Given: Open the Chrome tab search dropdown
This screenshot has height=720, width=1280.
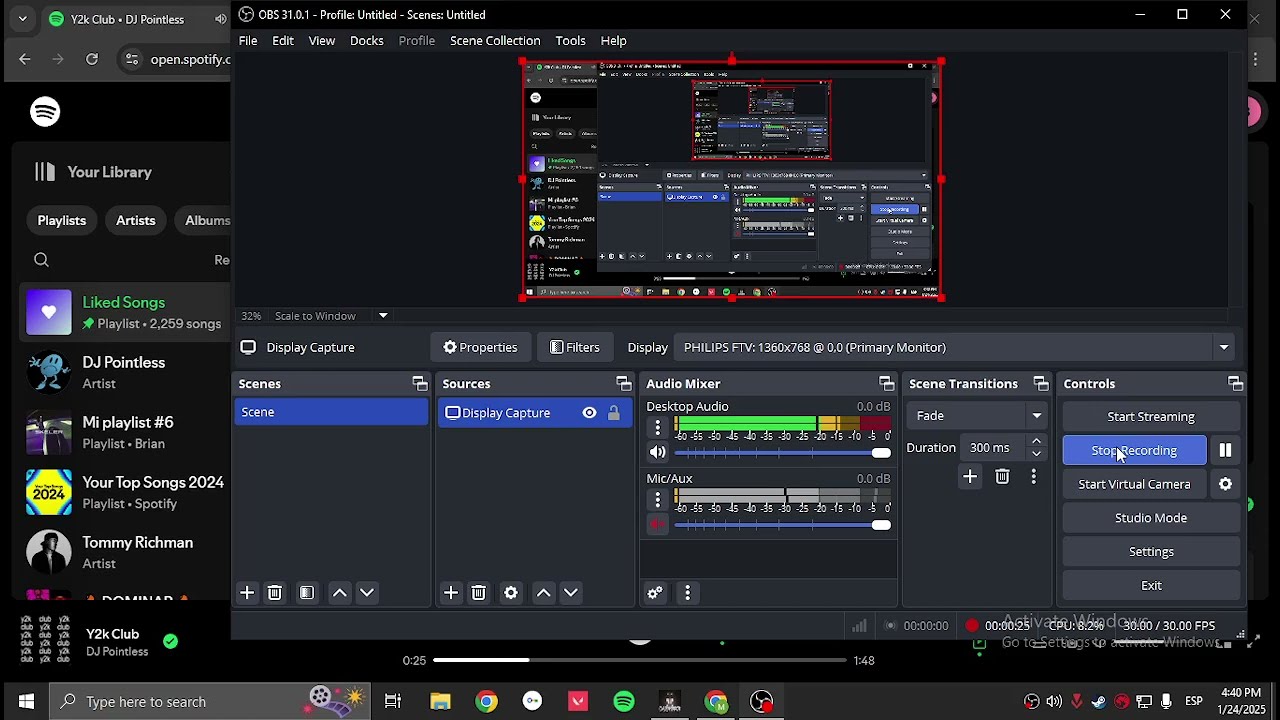Looking at the screenshot, I should (22, 19).
